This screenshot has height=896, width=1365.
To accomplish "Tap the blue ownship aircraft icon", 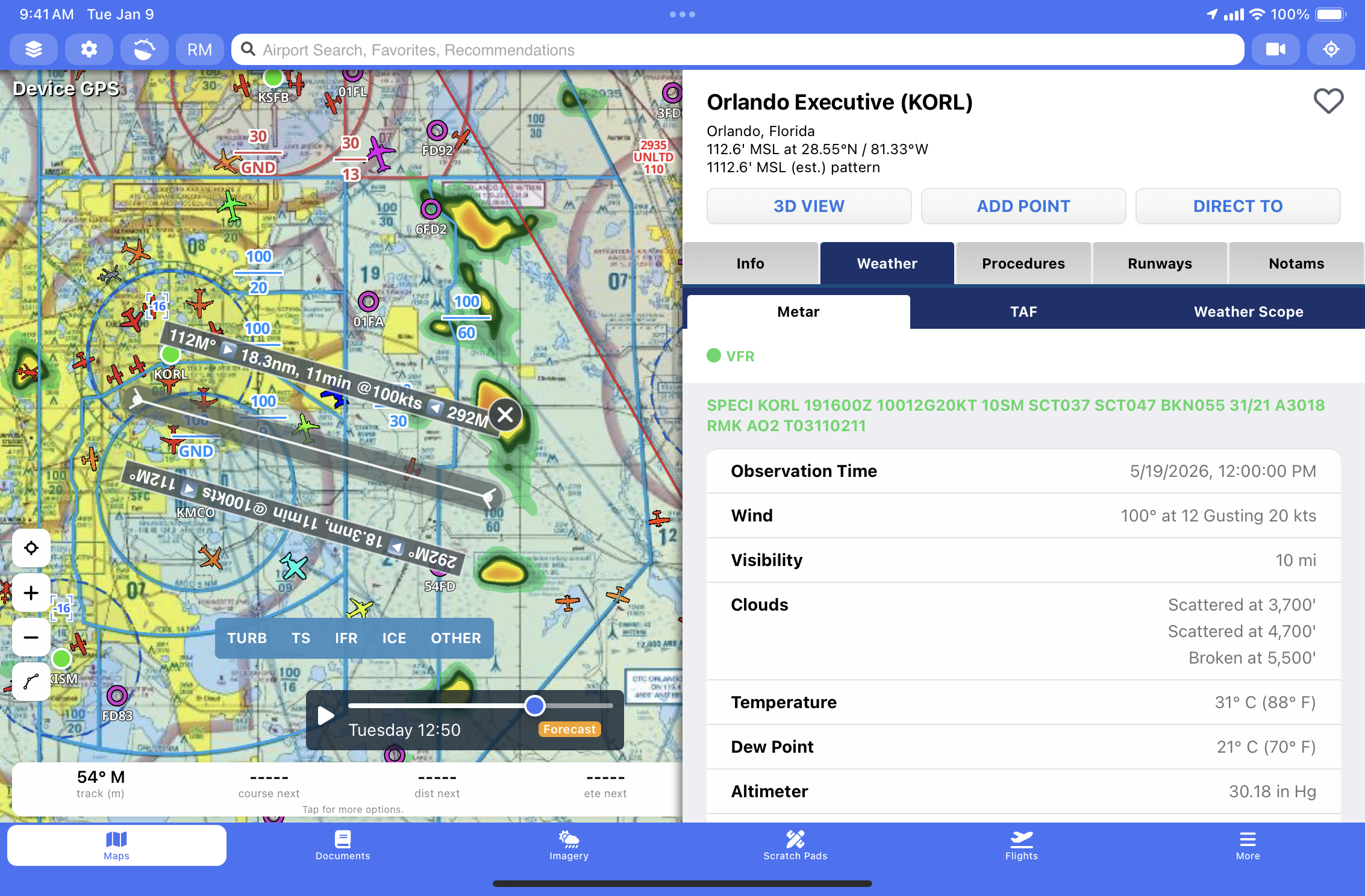I will 334,398.
